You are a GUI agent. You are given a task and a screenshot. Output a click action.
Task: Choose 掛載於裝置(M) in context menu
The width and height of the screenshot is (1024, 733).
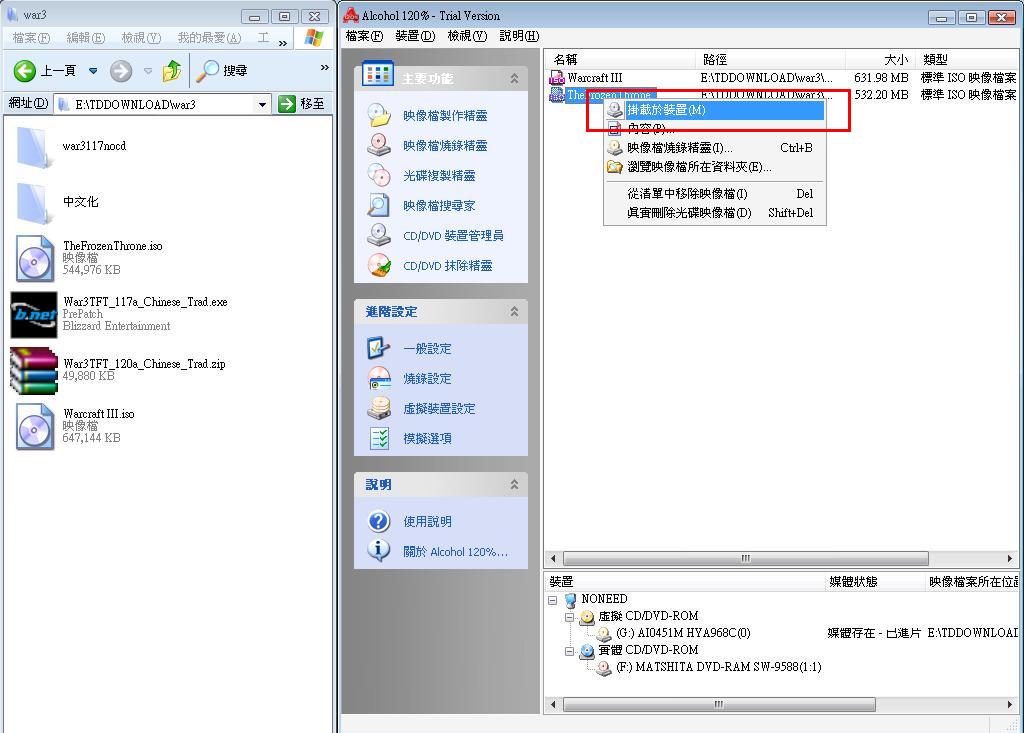coord(714,110)
